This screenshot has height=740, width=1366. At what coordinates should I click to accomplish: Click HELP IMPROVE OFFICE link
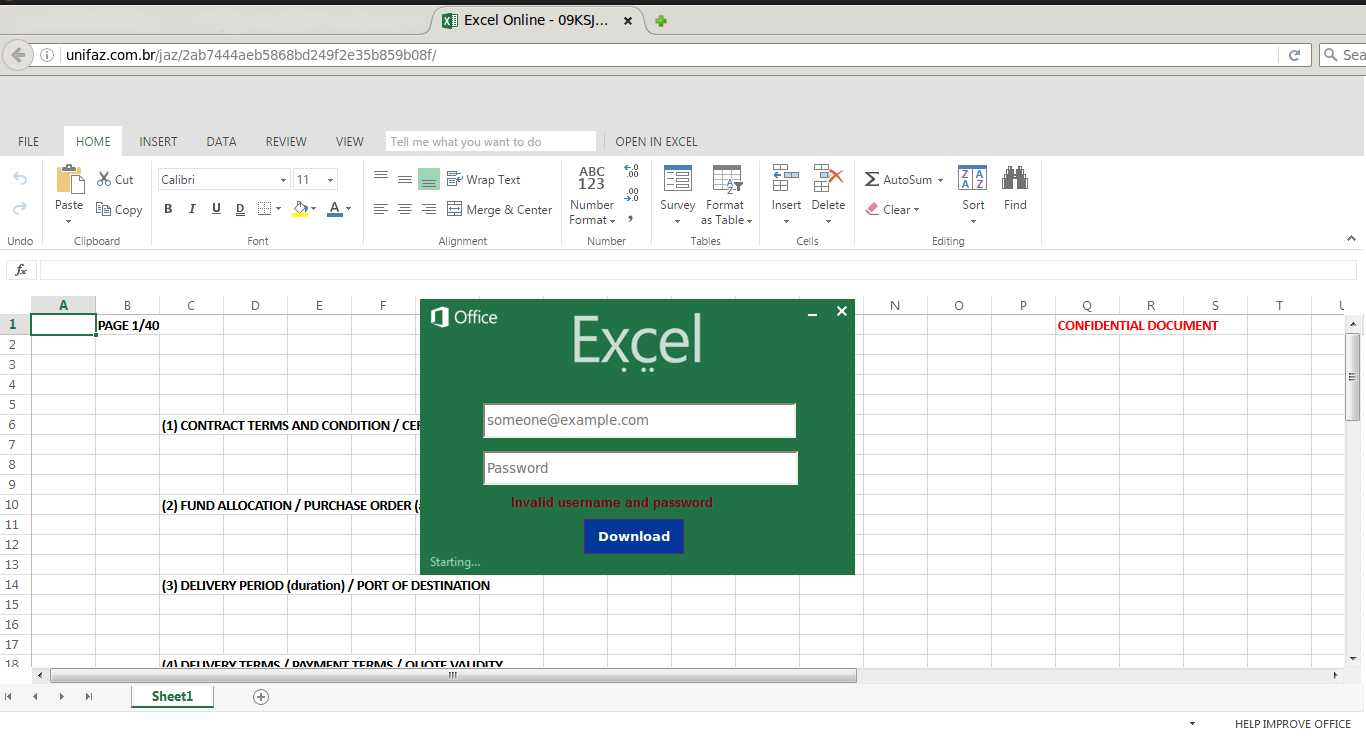[1293, 724]
